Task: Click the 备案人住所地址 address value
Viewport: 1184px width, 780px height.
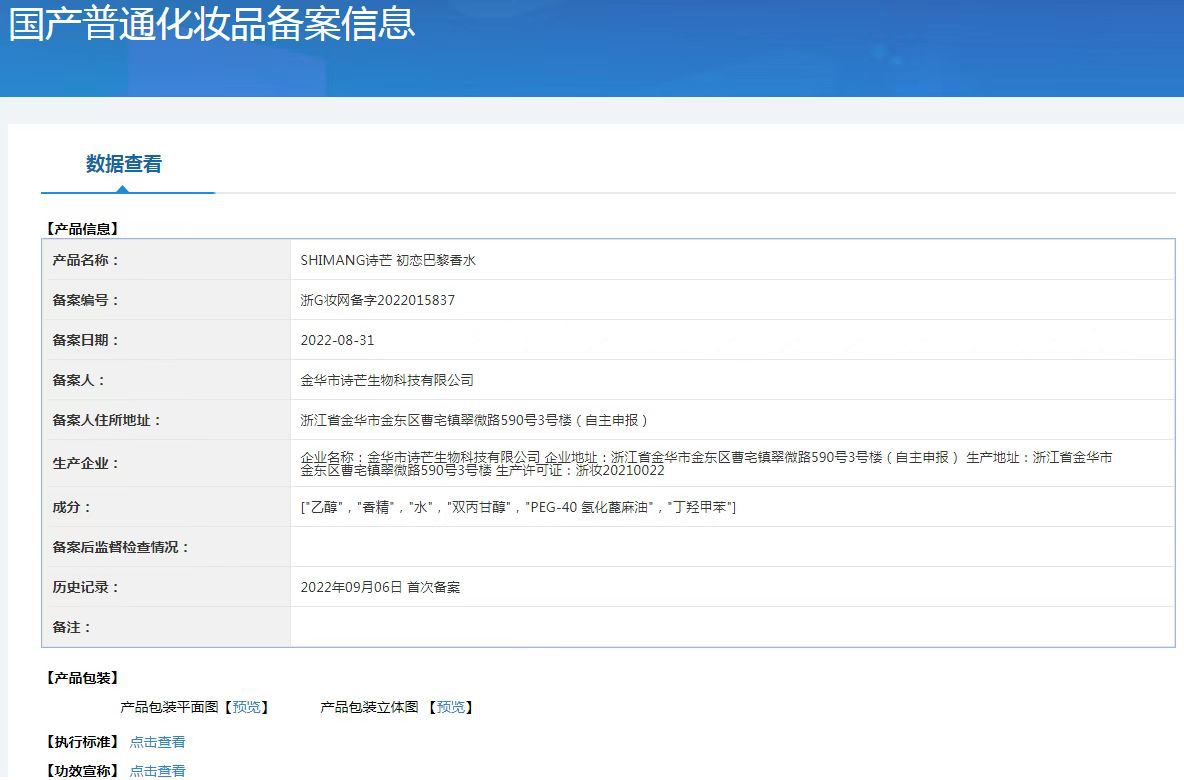Action: (x=475, y=420)
